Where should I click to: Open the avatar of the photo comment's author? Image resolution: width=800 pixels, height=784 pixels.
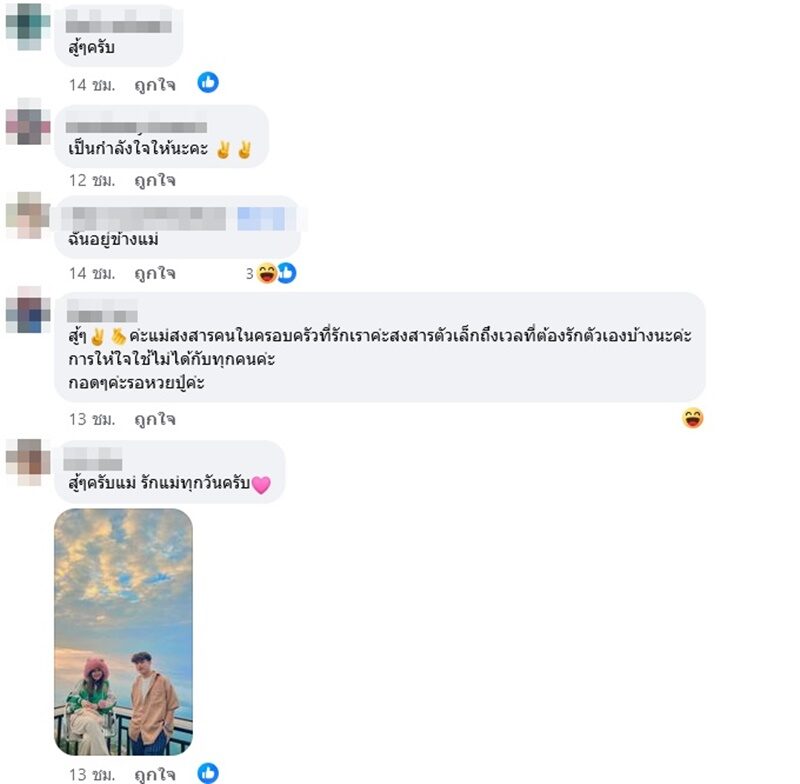28,462
